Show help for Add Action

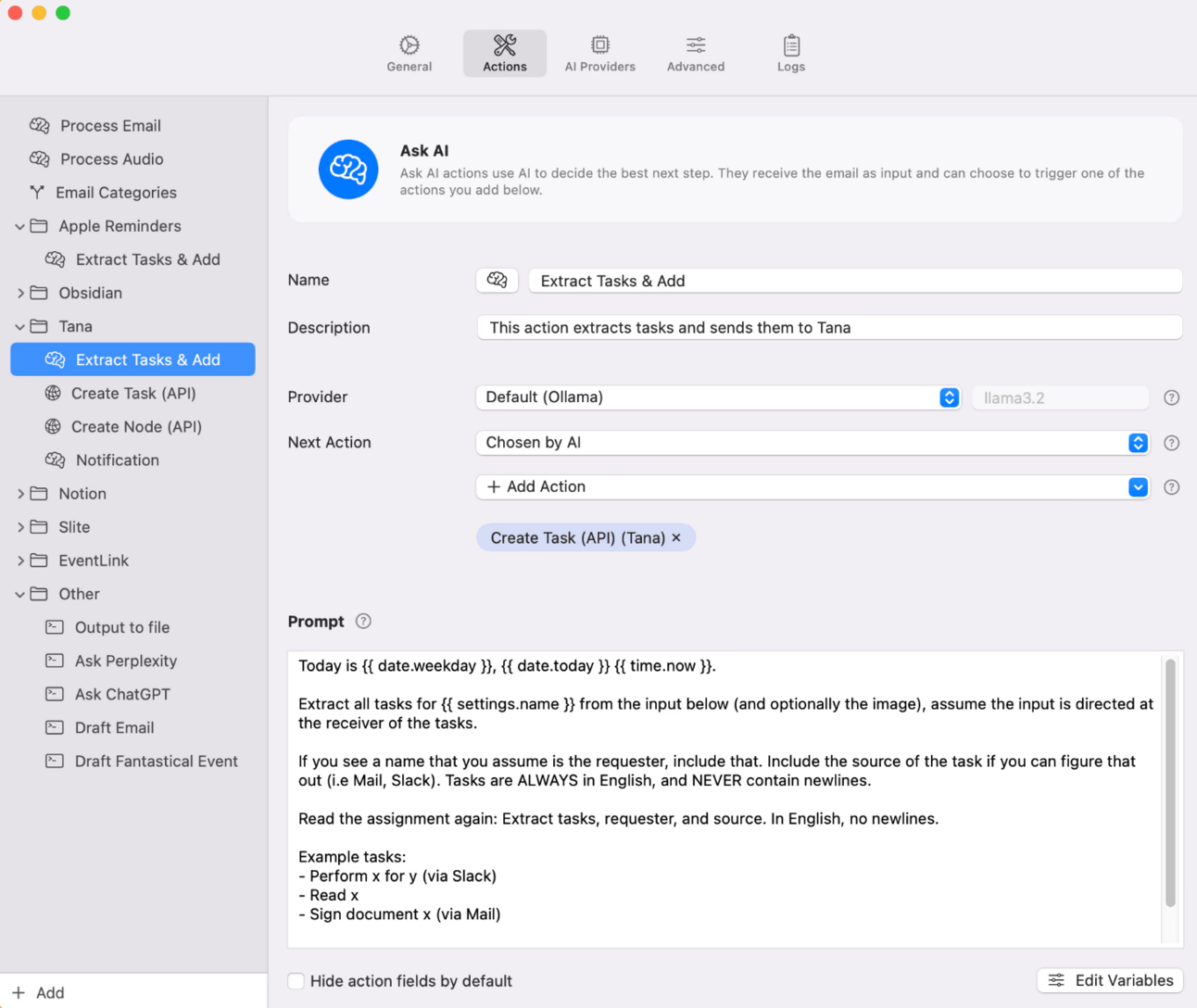click(1172, 487)
